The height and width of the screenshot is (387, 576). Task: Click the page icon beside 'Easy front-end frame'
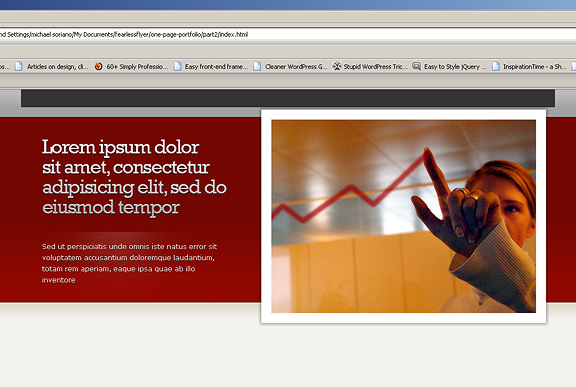[177, 66]
